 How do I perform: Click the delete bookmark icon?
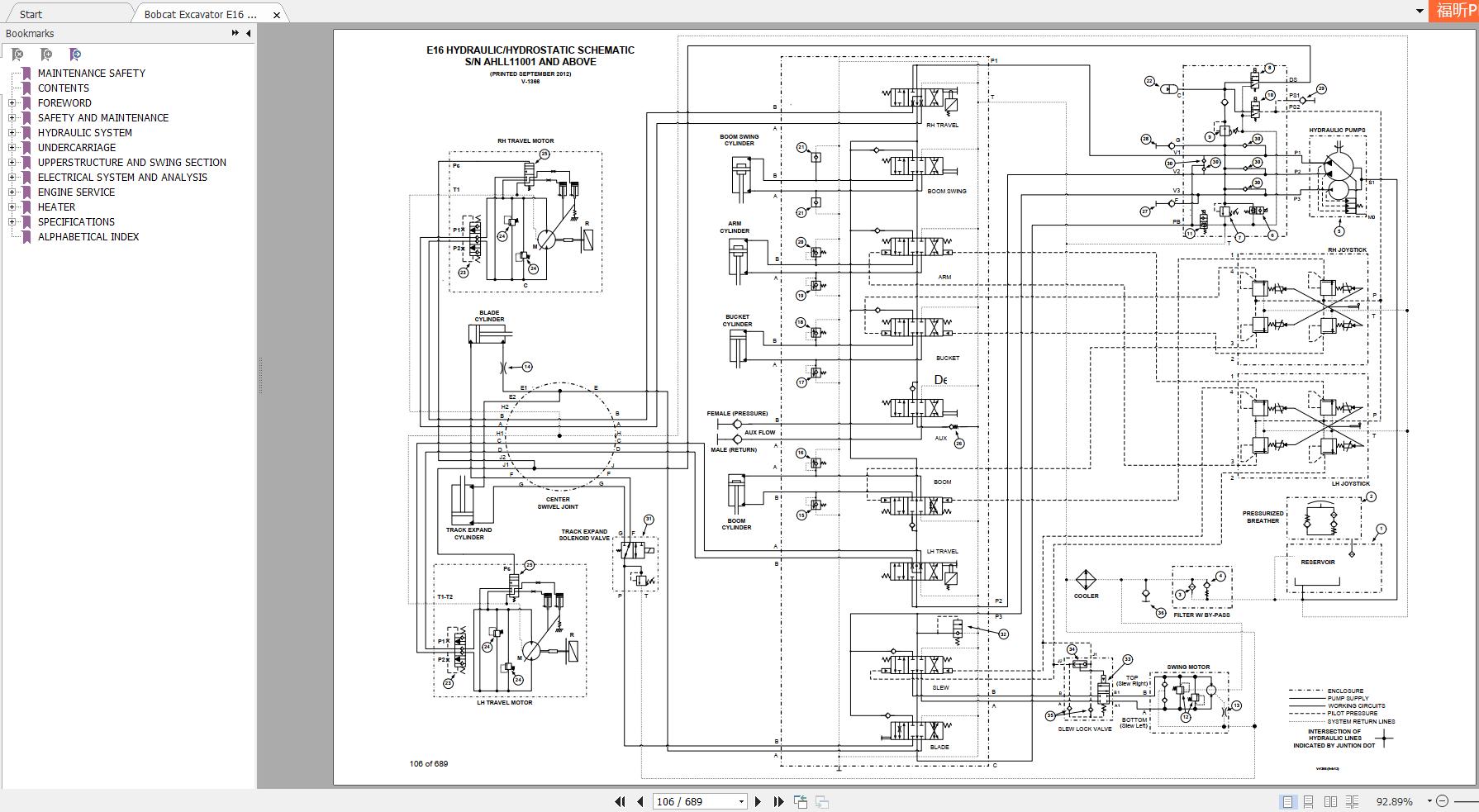click(17, 55)
